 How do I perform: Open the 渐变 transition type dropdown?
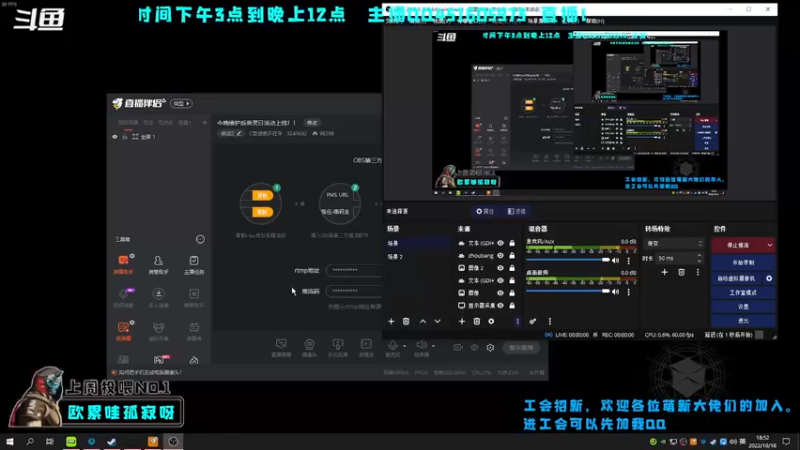coord(674,244)
